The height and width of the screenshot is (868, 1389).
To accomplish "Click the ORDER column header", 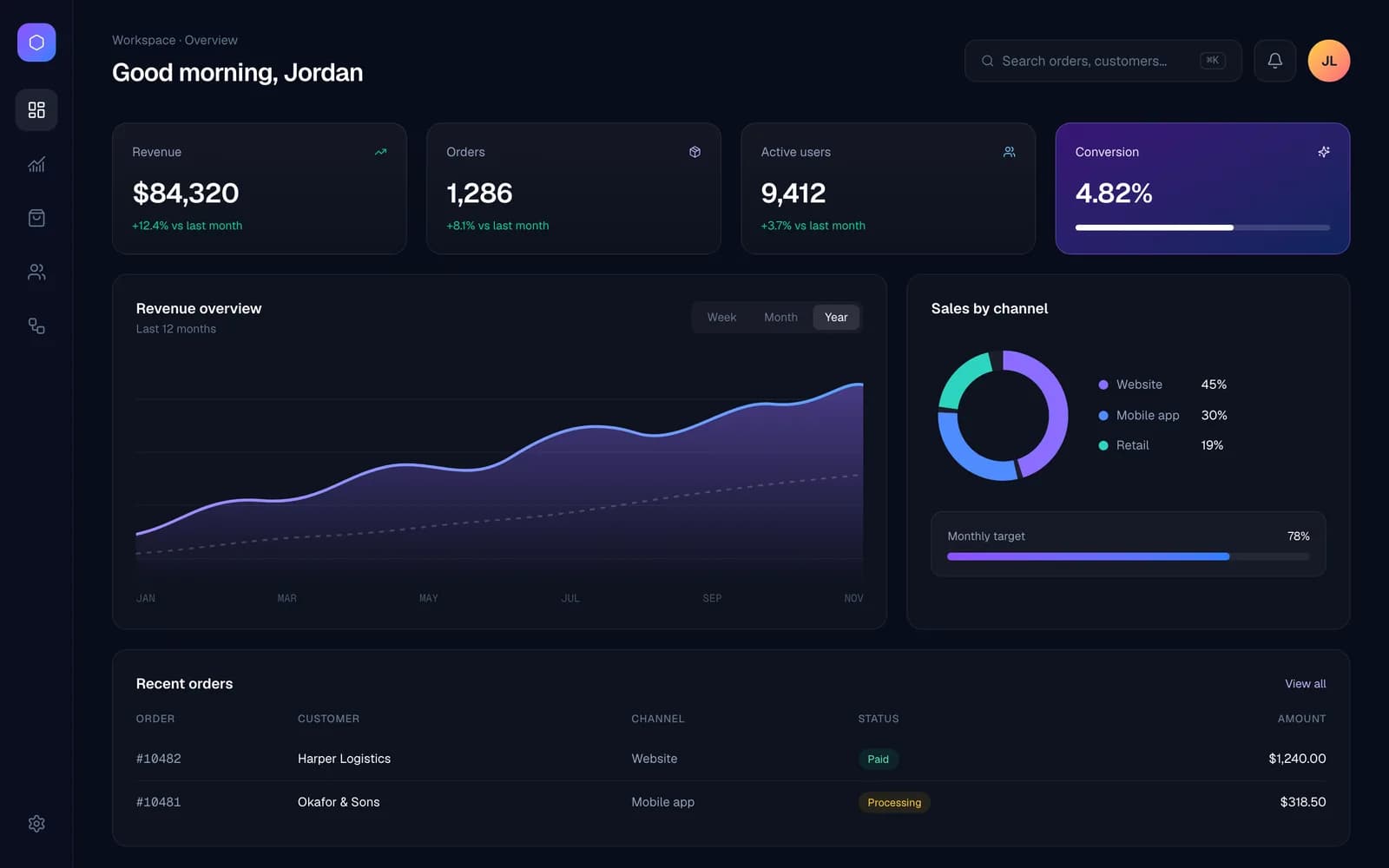I will tap(155, 719).
